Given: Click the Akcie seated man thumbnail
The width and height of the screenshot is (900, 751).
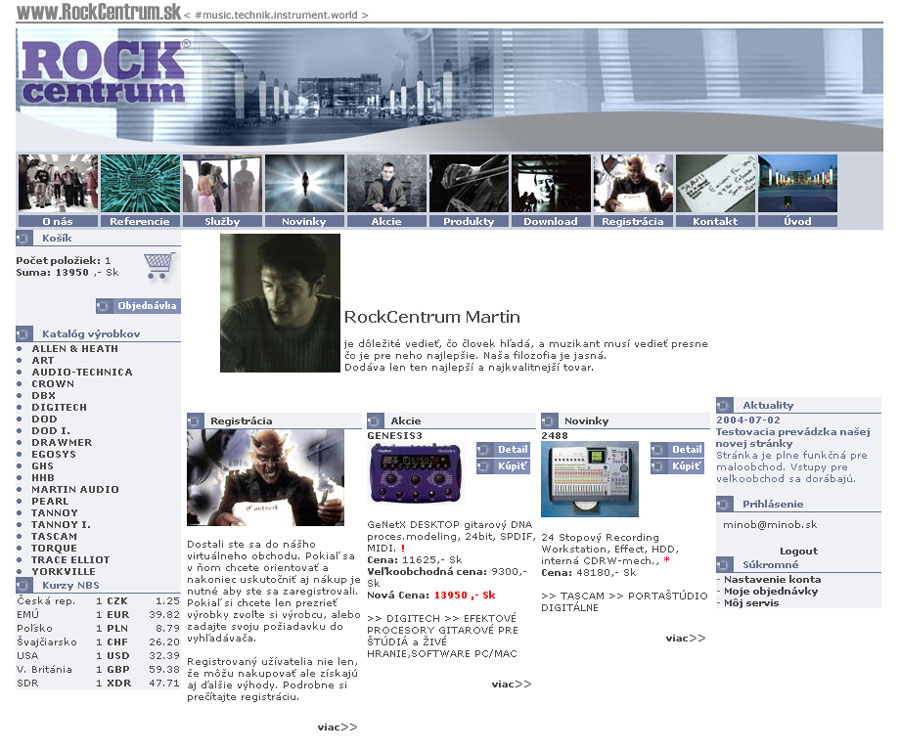Looking at the screenshot, I should pos(387,183).
